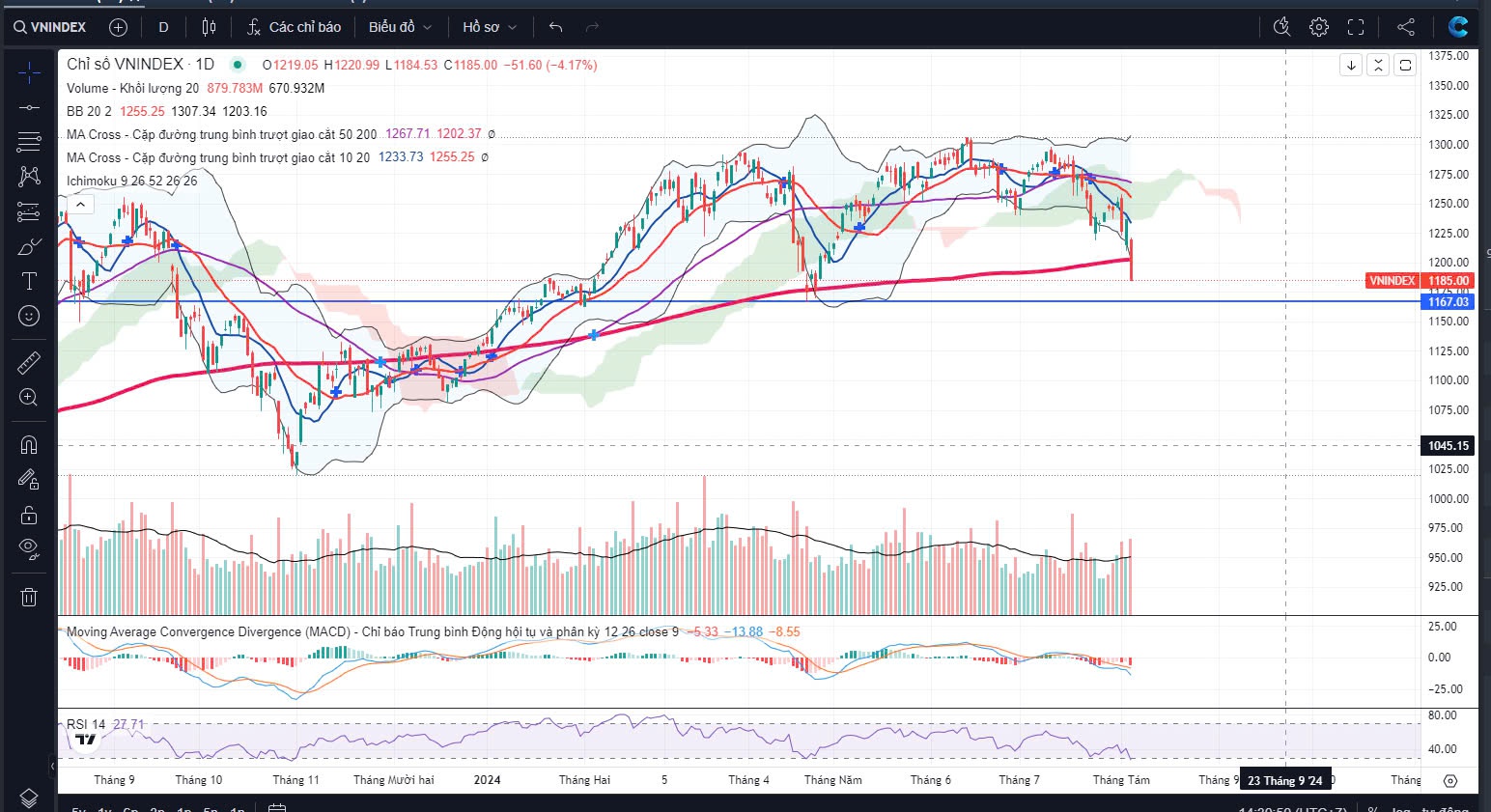Toggle stay in drawing mode

click(x=29, y=480)
